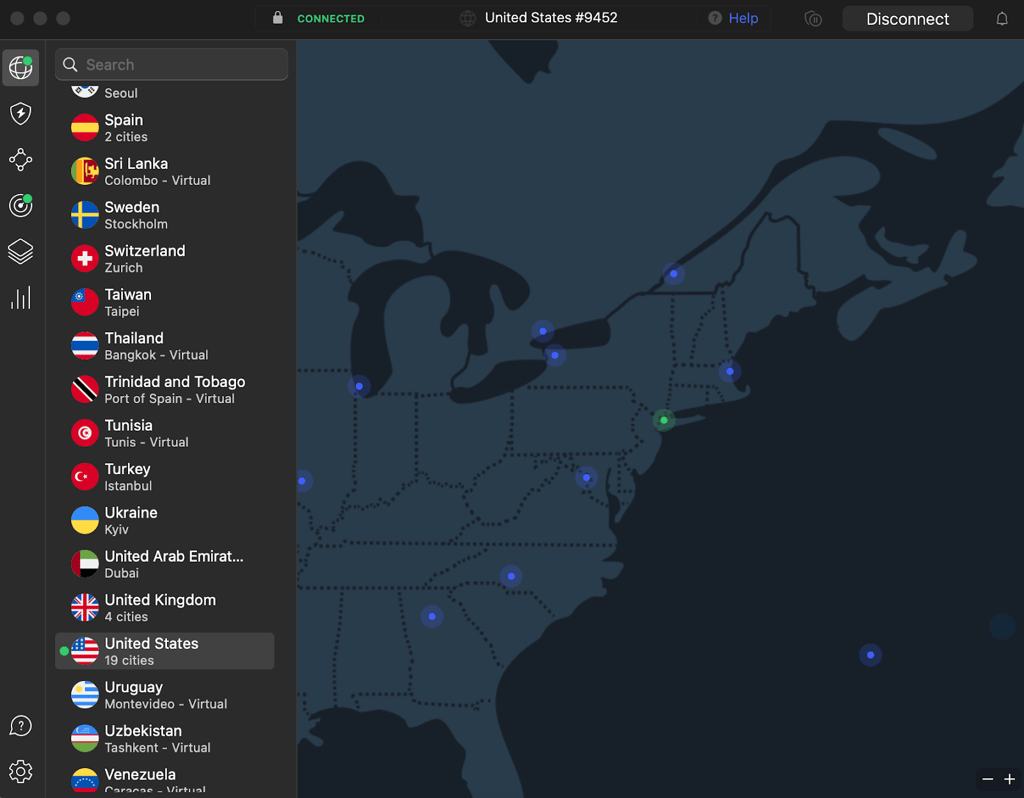Click the green connected server map marker
The image size is (1024, 798).
(x=664, y=420)
